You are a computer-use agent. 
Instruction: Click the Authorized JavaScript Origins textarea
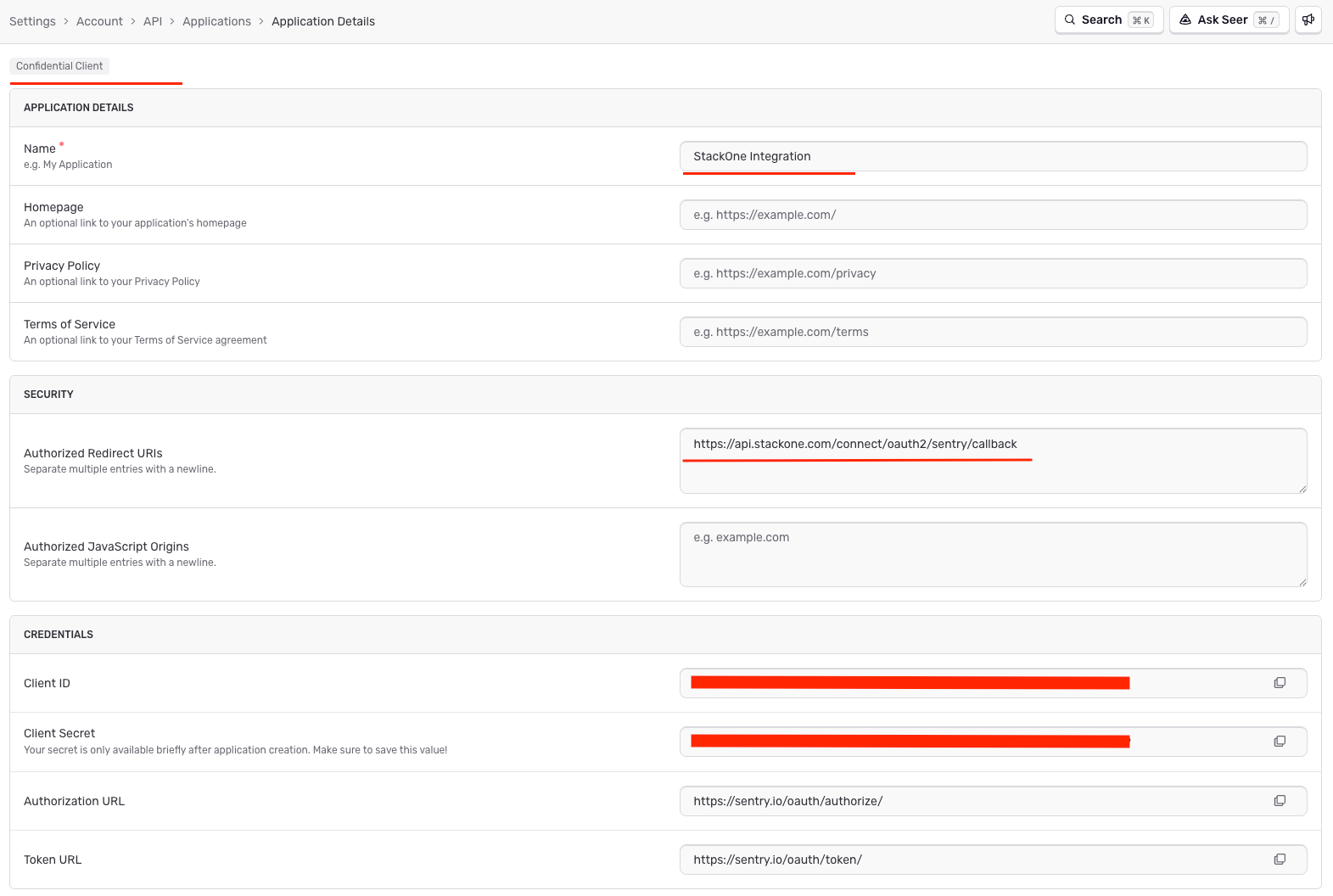993,554
